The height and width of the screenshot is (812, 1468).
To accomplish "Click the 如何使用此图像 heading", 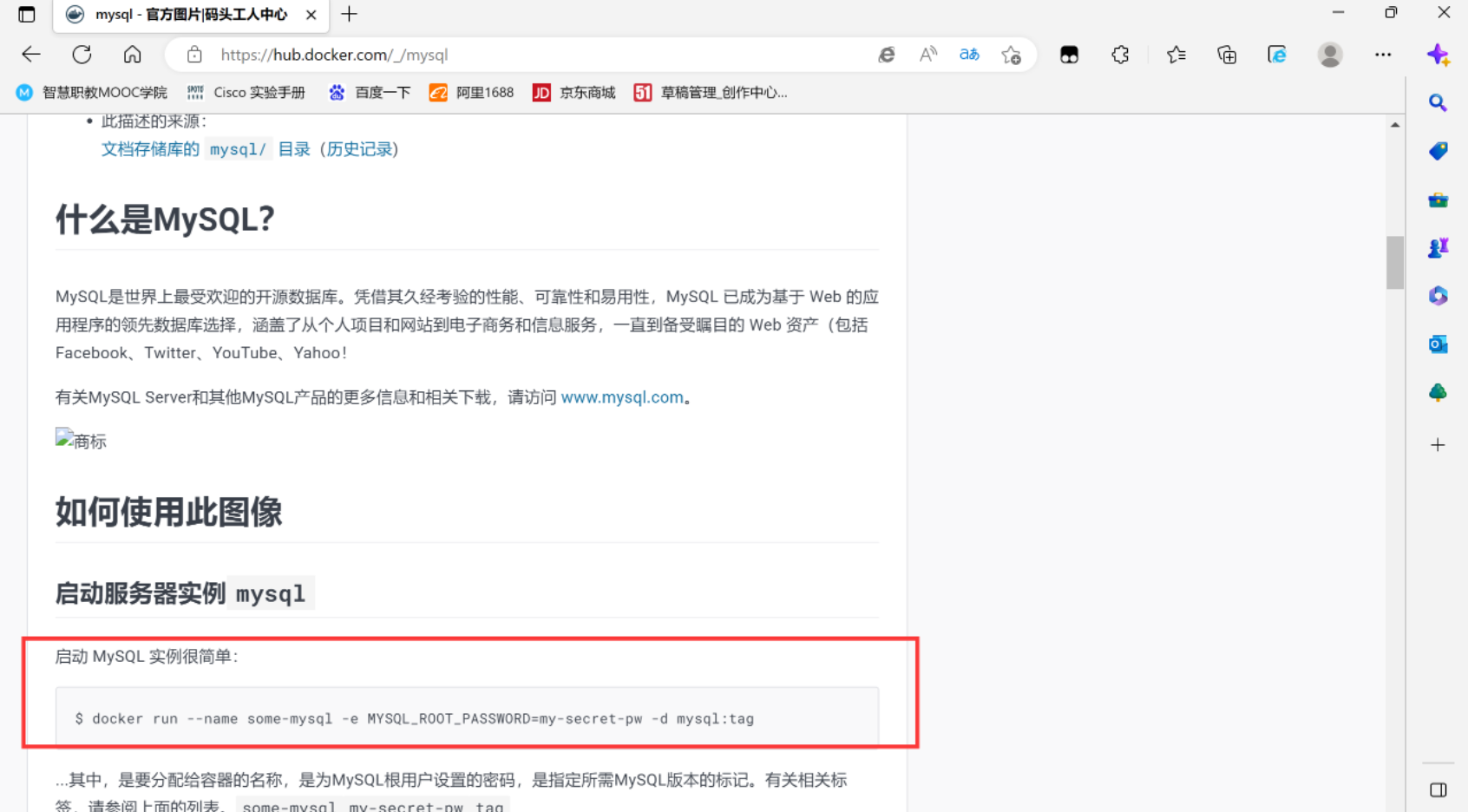I will [x=169, y=512].
